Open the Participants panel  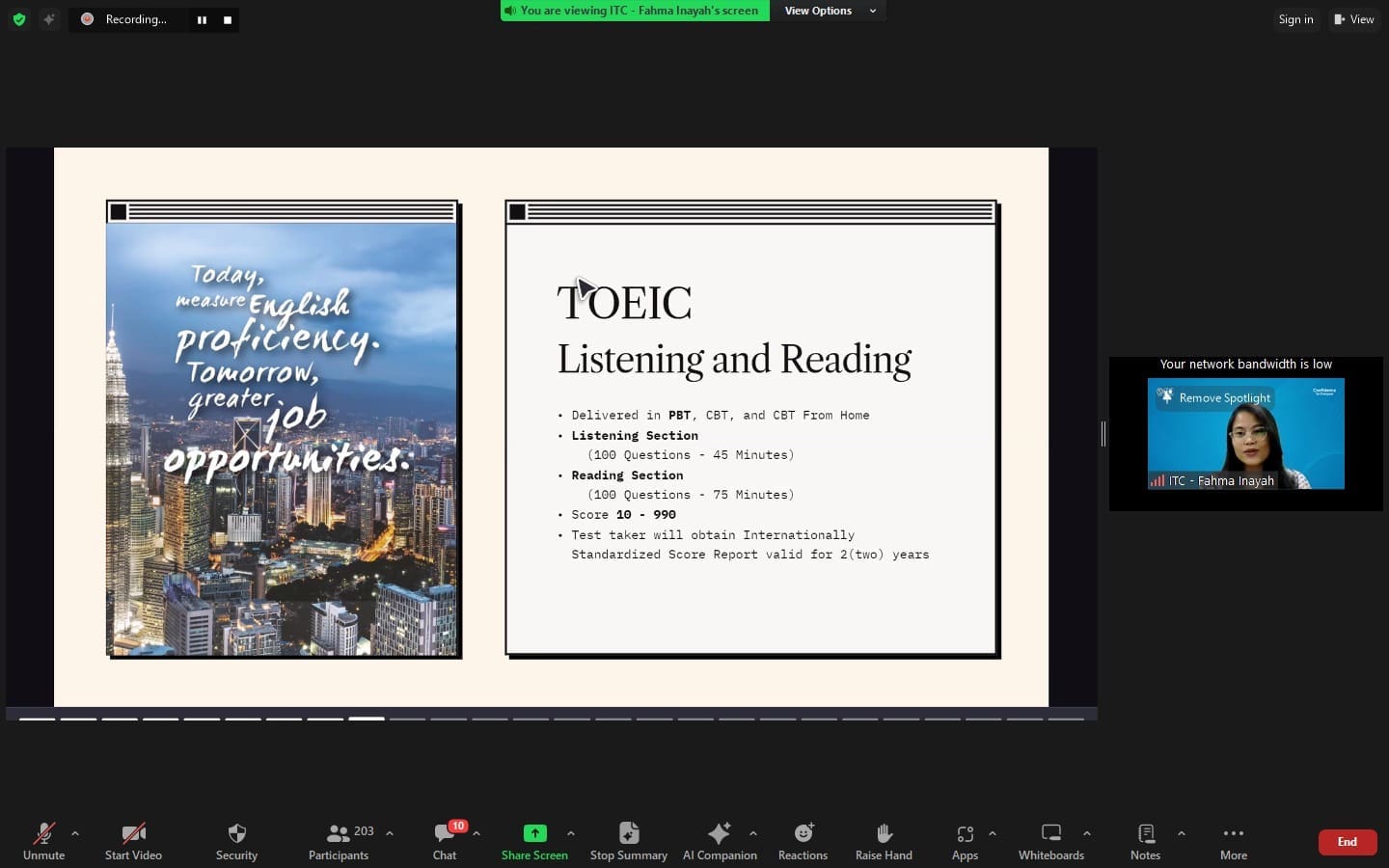click(x=339, y=841)
